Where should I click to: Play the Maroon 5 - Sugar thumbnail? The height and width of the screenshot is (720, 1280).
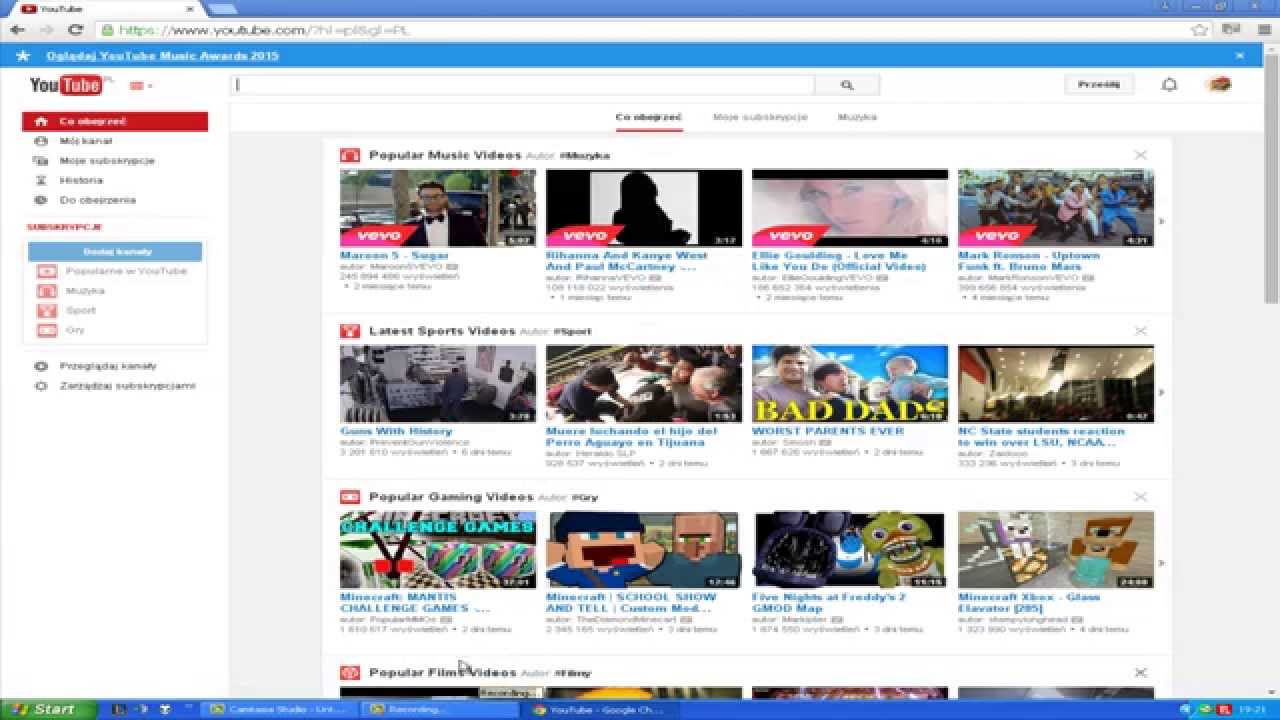pos(438,208)
